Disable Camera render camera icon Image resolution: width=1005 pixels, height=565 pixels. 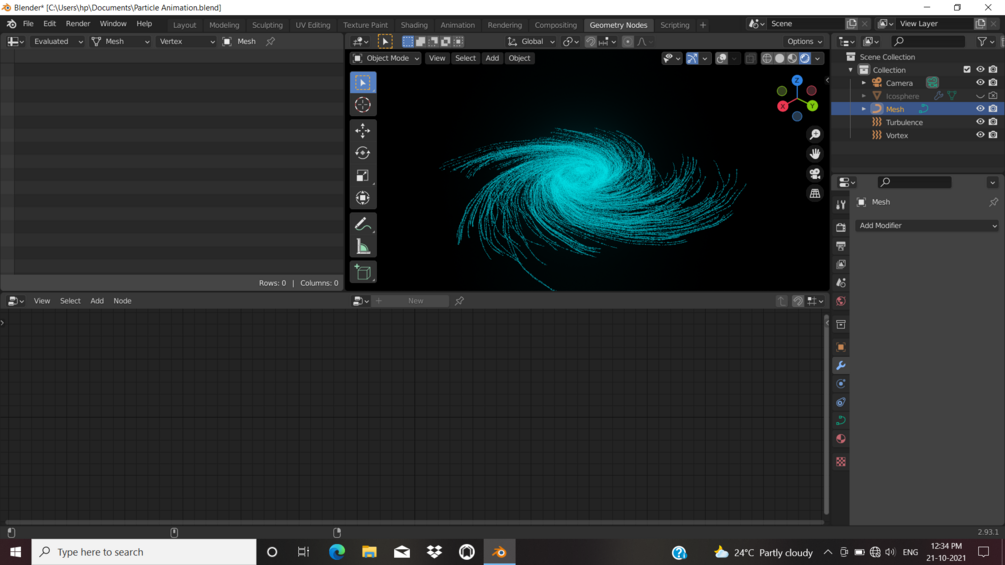click(993, 83)
